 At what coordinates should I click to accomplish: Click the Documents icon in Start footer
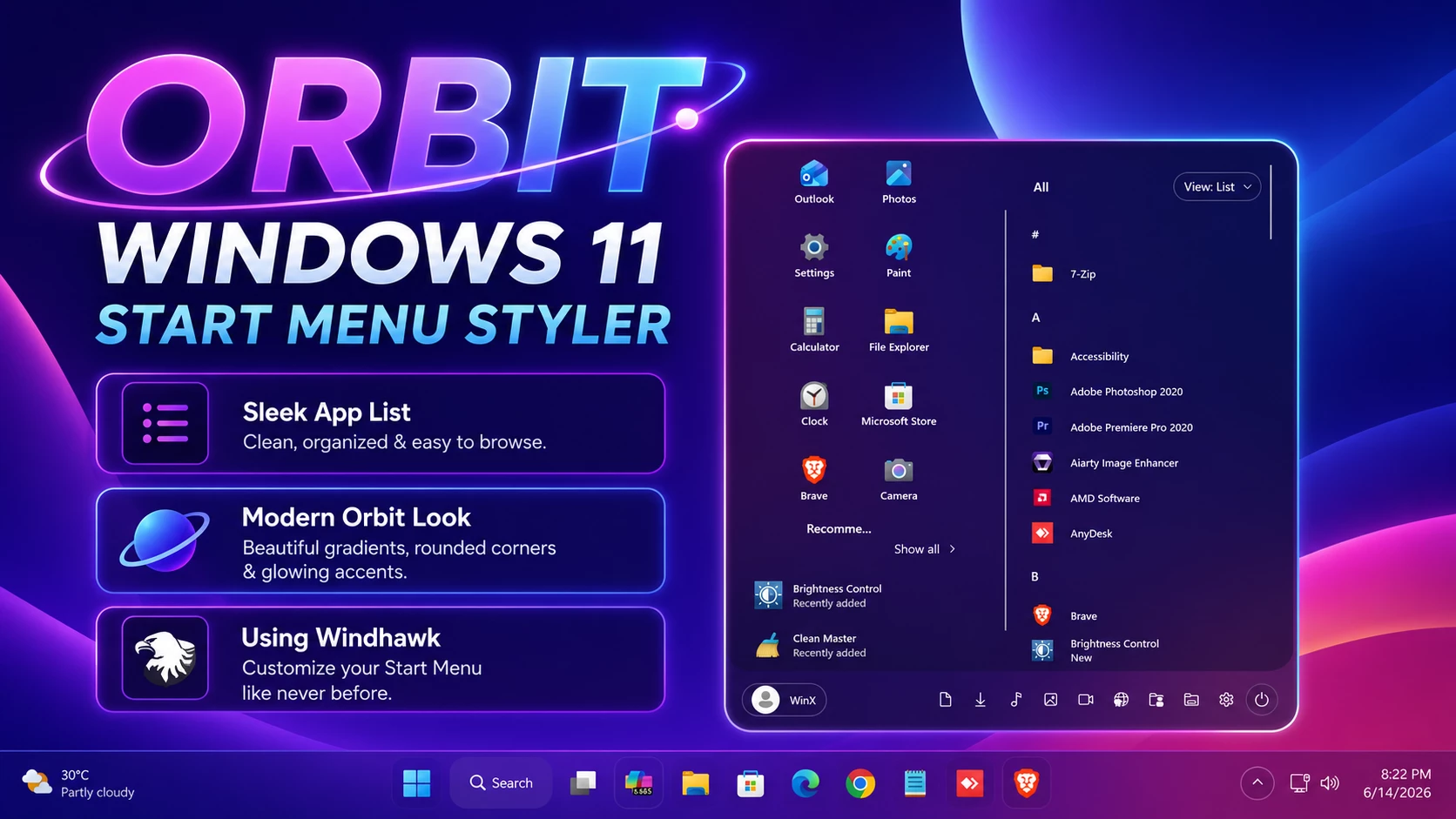[x=945, y=700]
